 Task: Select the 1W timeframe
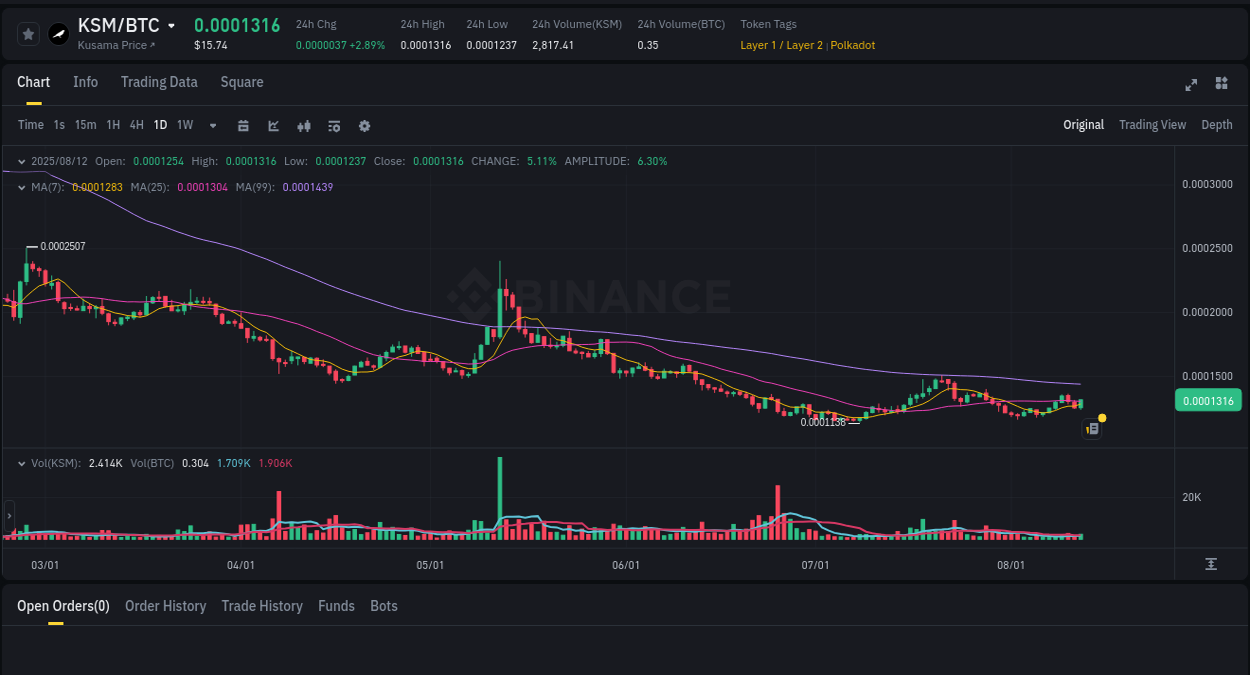click(x=184, y=125)
